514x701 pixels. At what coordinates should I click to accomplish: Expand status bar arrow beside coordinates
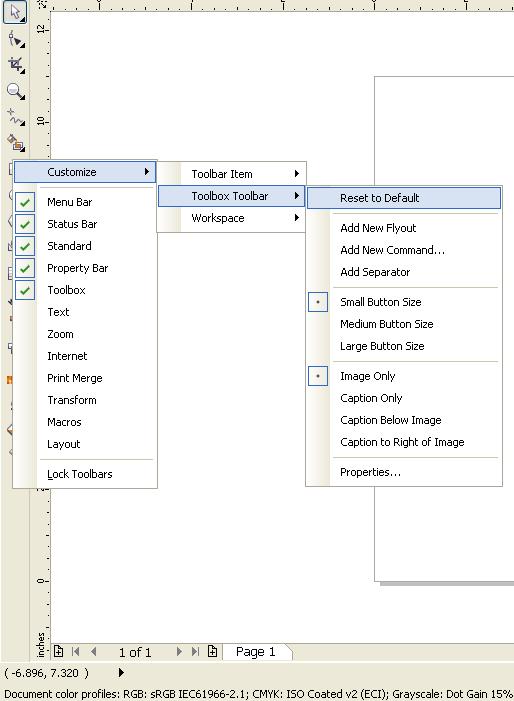point(121,672)
